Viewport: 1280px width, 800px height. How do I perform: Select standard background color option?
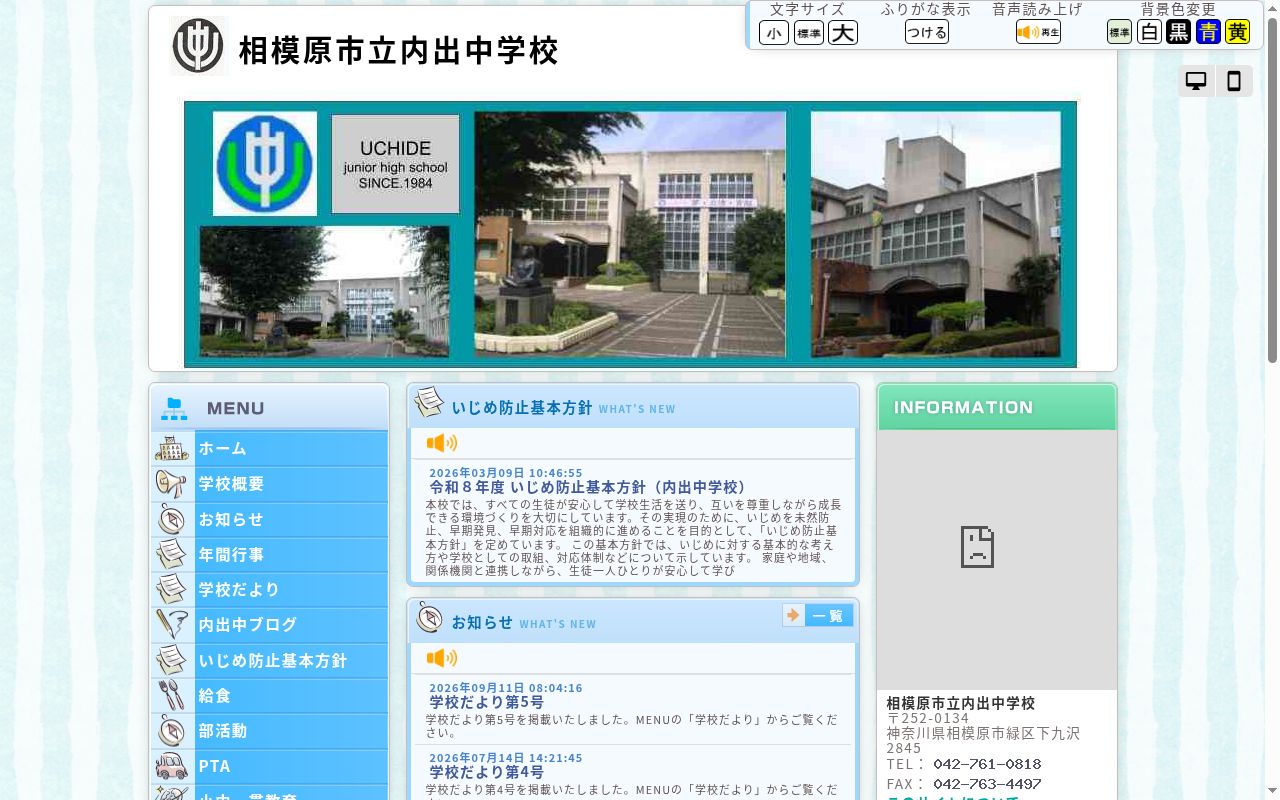tap(1119, 32)
